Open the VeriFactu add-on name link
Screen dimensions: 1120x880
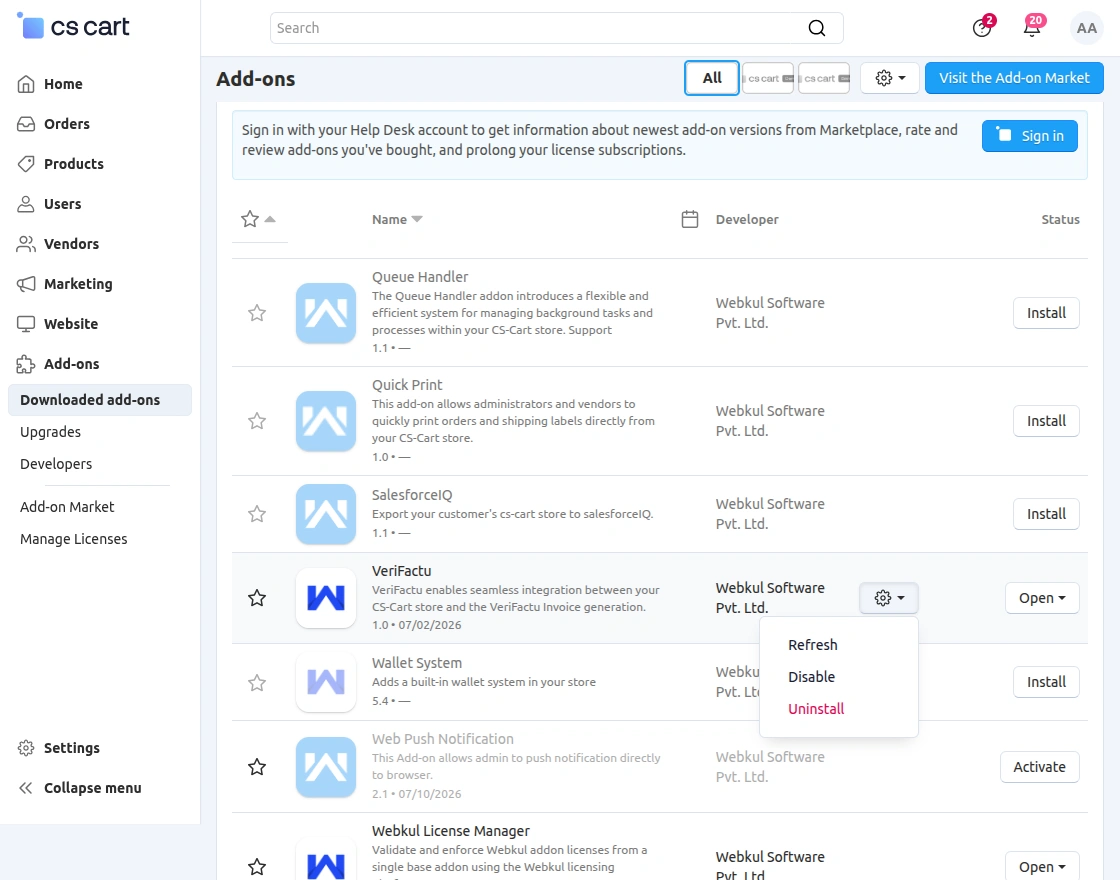401,571
